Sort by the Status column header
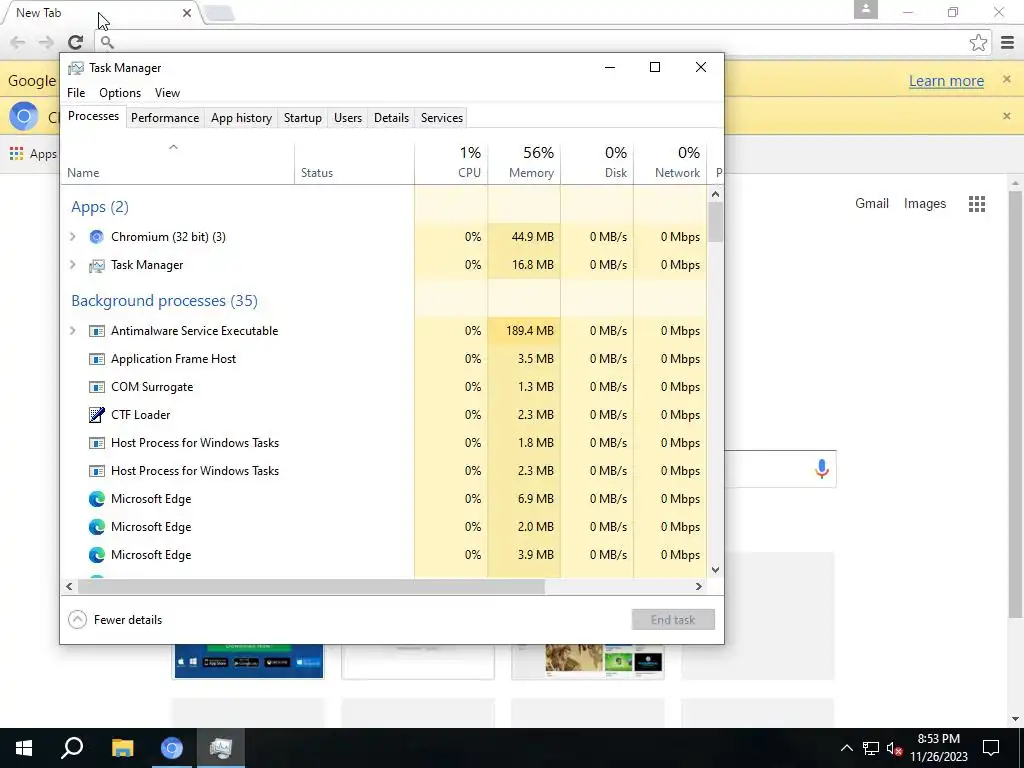Screen dimensions: 1024x768 tap(354, 162)
